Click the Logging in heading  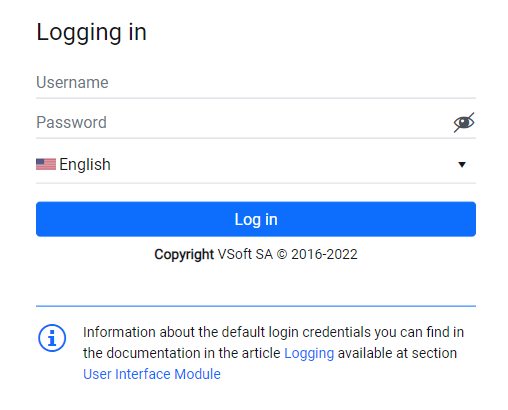91,33
